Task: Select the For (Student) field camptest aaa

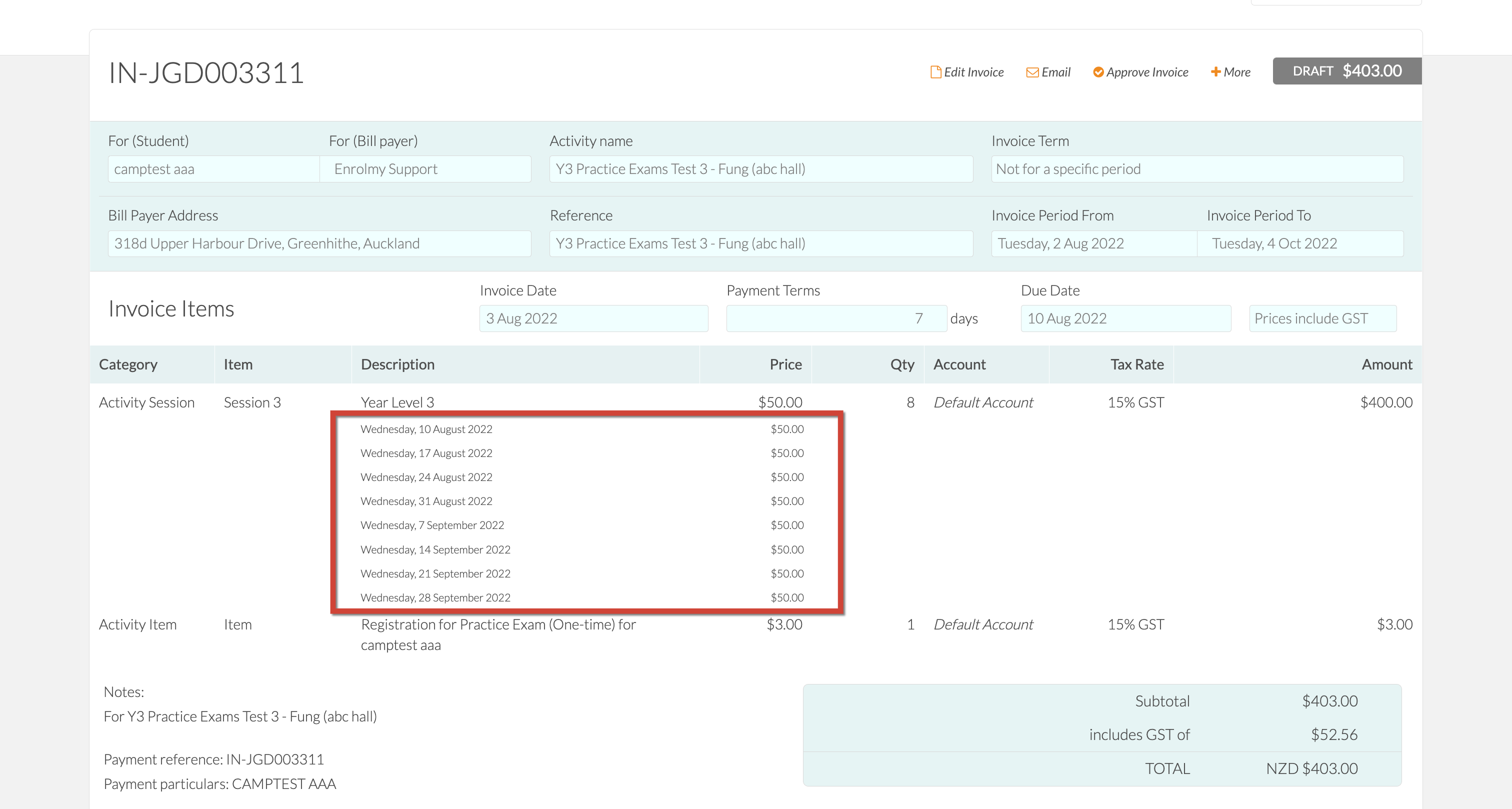Action: pos(213,169)
